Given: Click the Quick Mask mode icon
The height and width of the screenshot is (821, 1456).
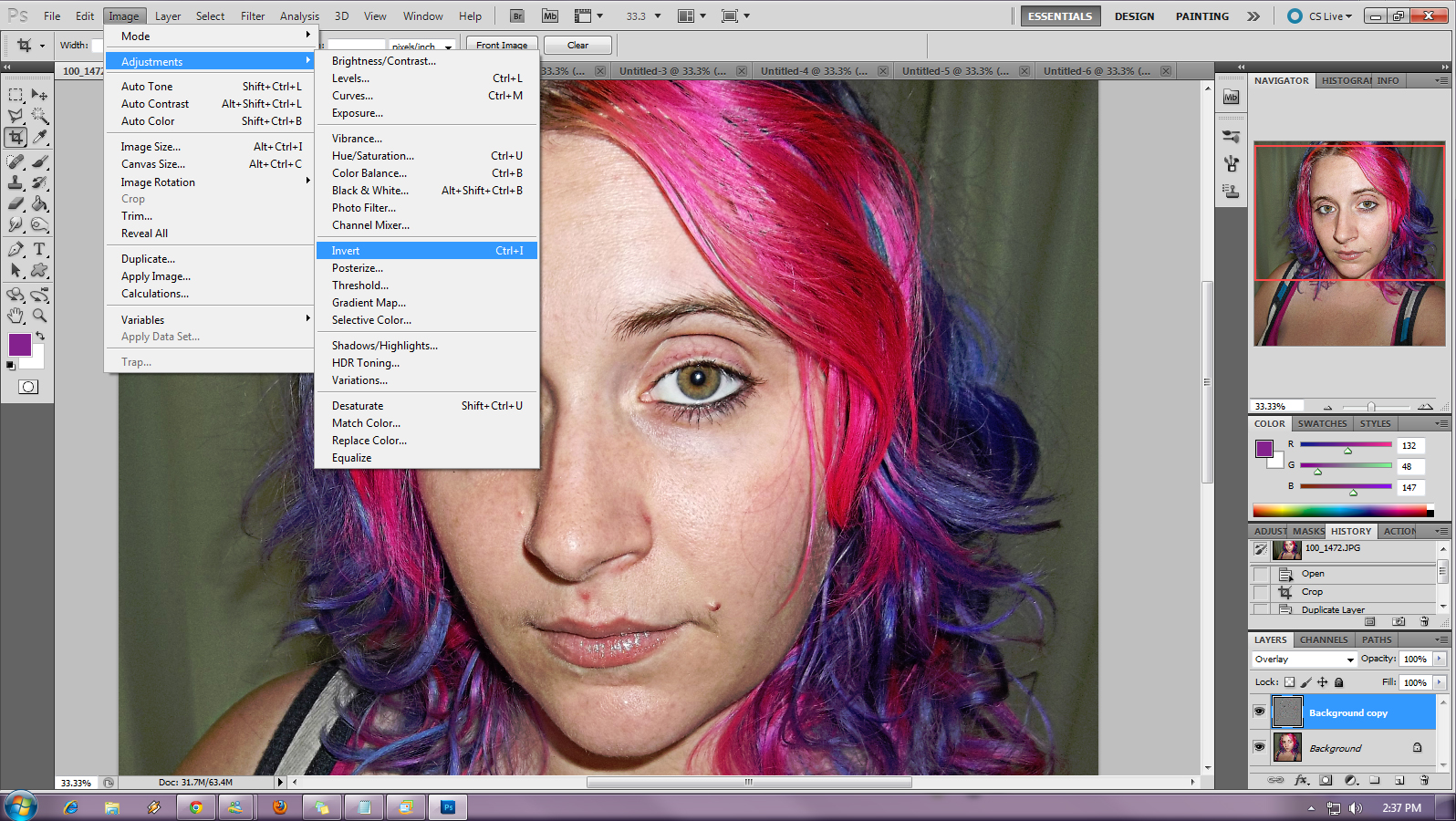Looking at the screenshot, I should click(x=28, y=387).
